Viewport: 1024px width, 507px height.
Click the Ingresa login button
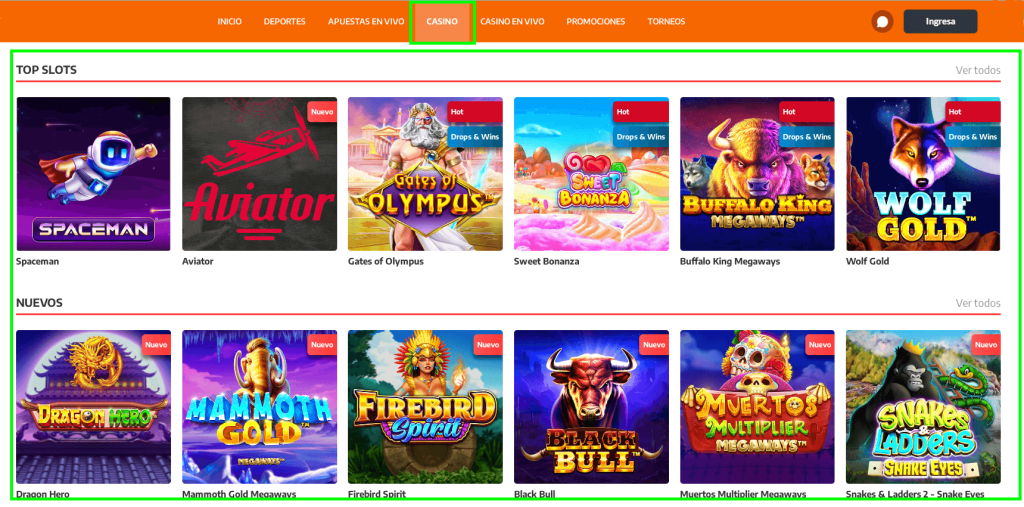click(940, 22)
